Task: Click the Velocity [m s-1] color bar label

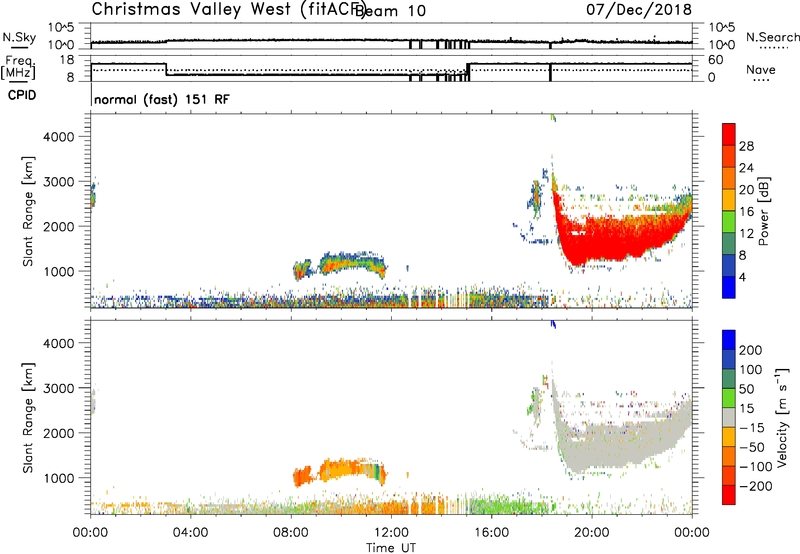Action: pos(782,417)
